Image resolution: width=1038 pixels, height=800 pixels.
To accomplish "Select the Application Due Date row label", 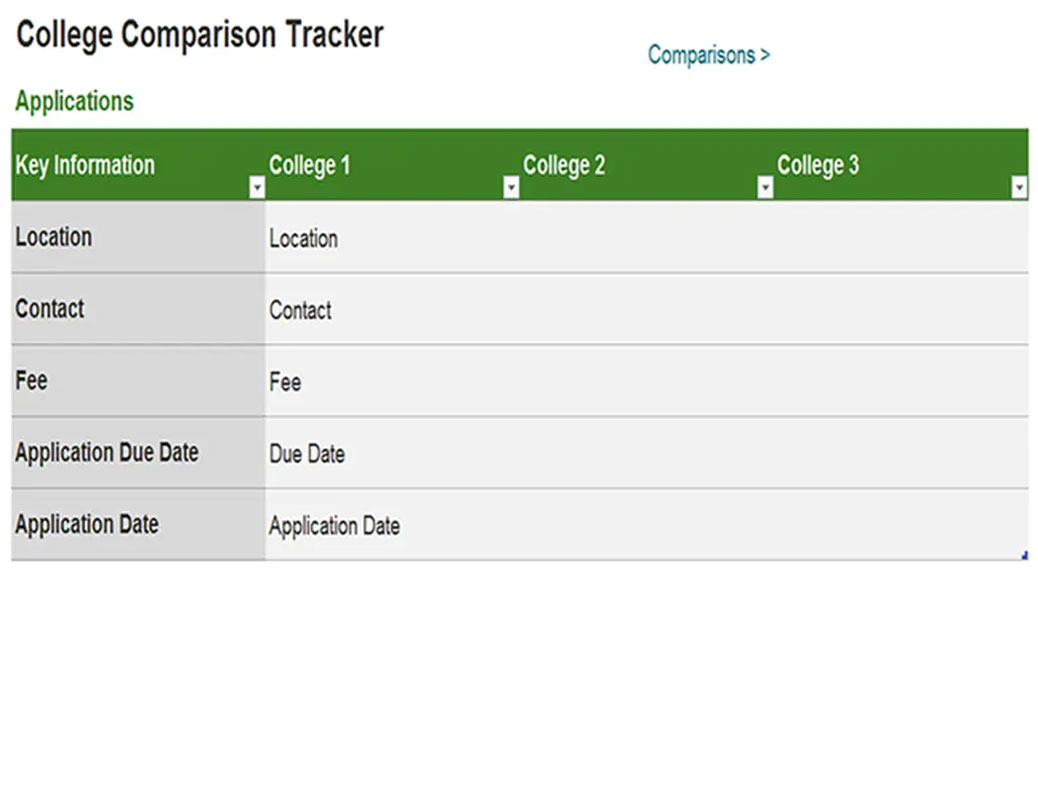I will 107,453.
